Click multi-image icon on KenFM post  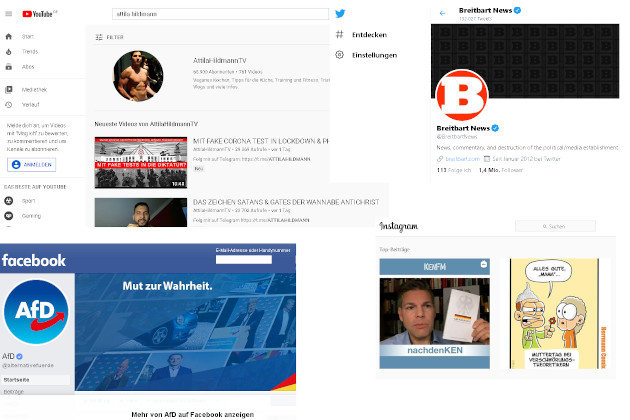point(484,264)
